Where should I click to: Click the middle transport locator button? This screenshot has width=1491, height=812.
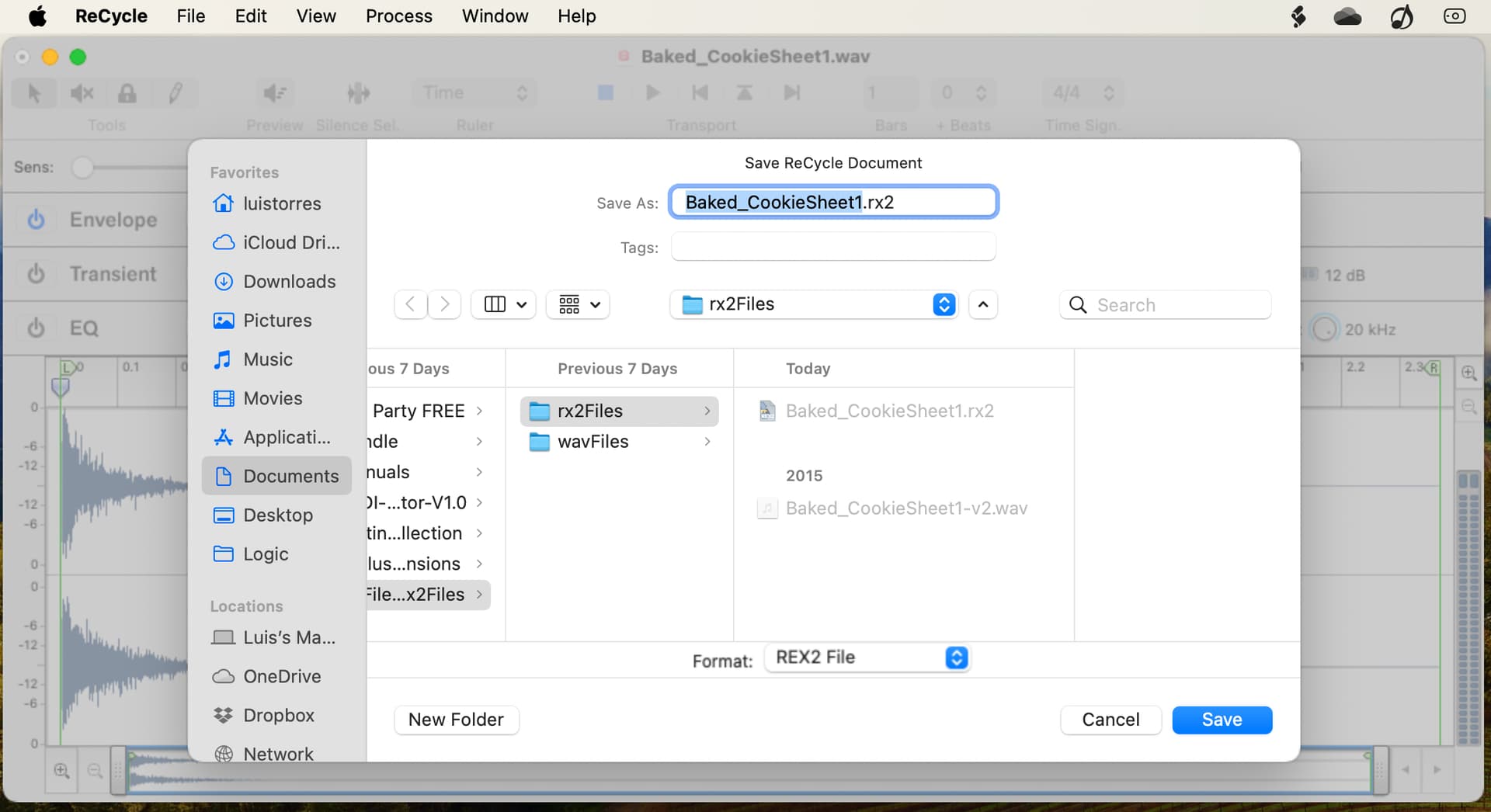(744, 93)
